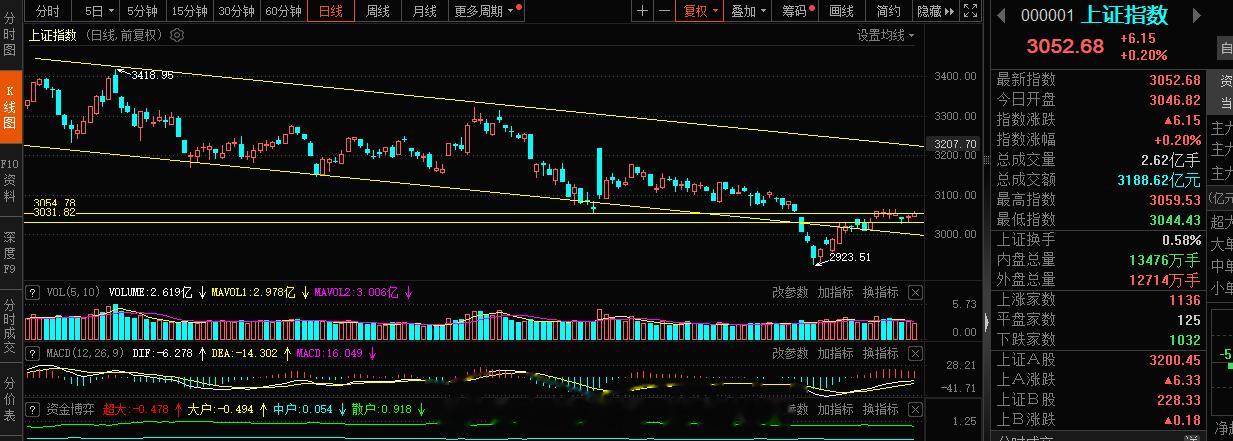Click 换指标 in the MACD panel

pos(880,353)
